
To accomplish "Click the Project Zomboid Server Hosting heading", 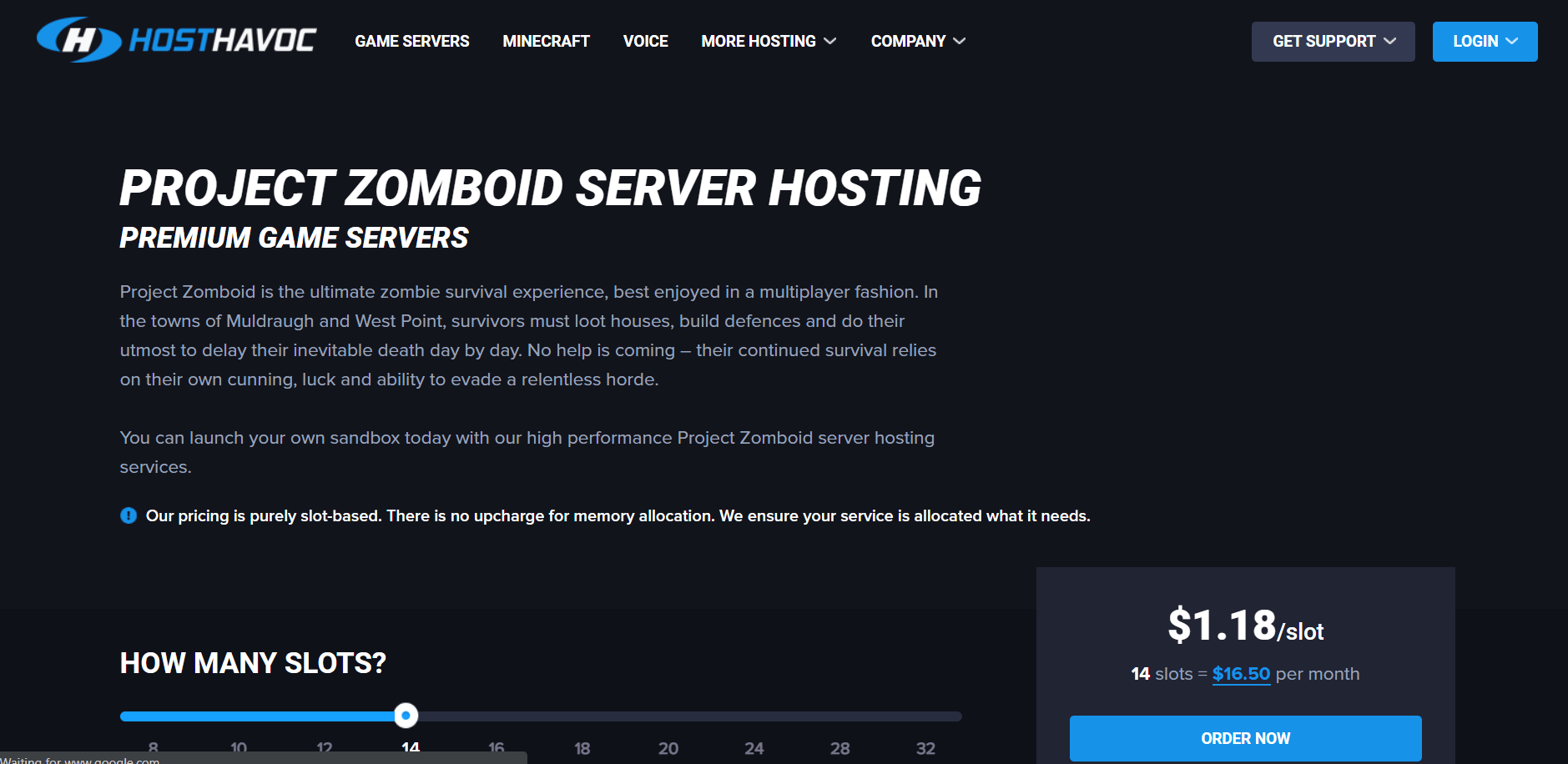I will [551, 188].
